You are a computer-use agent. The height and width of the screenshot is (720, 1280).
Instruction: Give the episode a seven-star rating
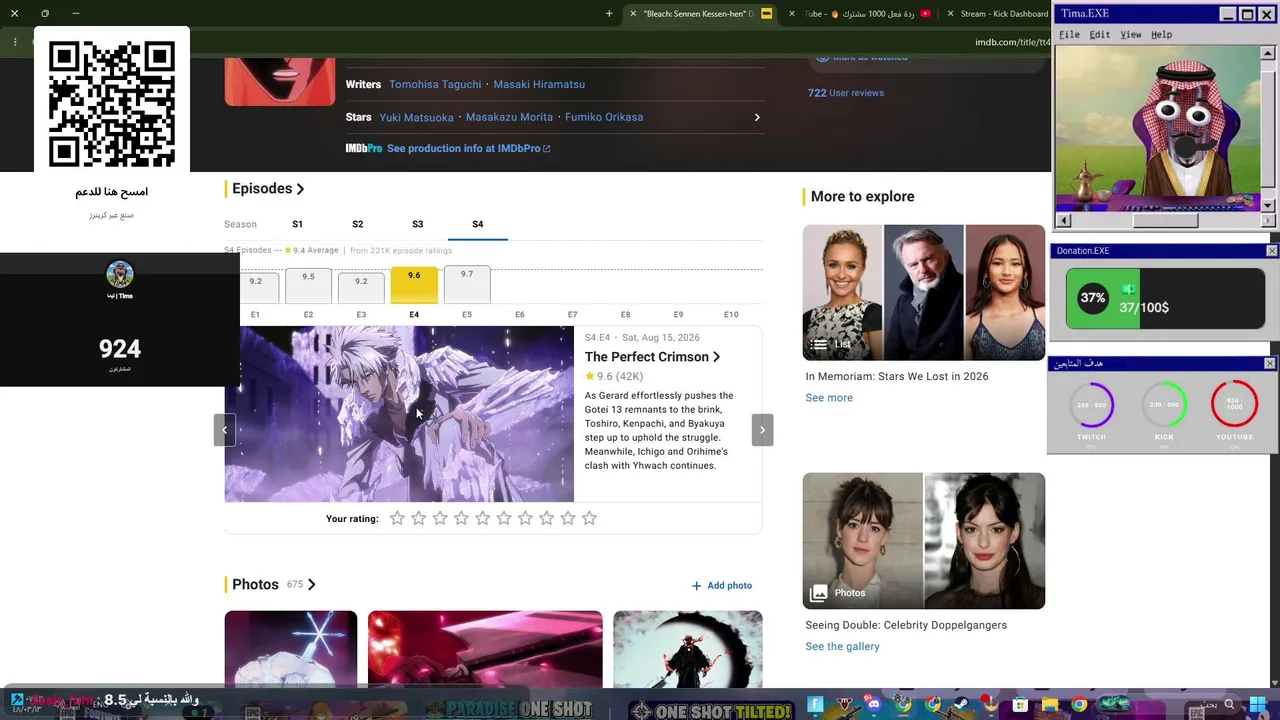coord(525,518)
